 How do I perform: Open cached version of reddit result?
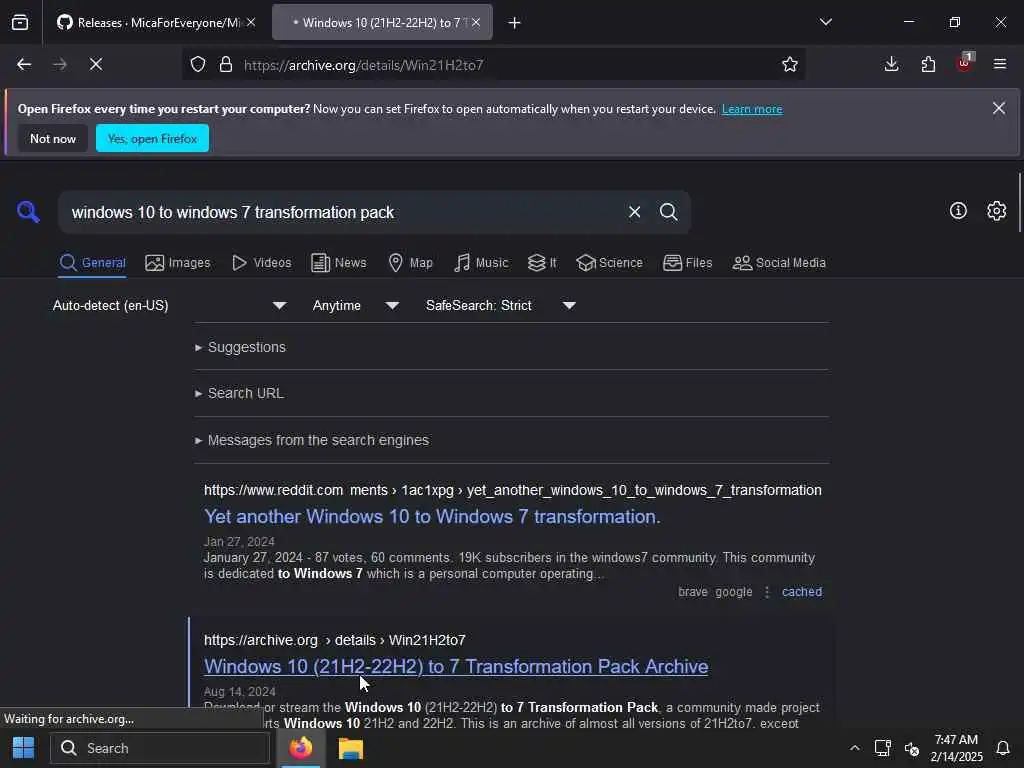pyautogui.click(x=802, y=592)
